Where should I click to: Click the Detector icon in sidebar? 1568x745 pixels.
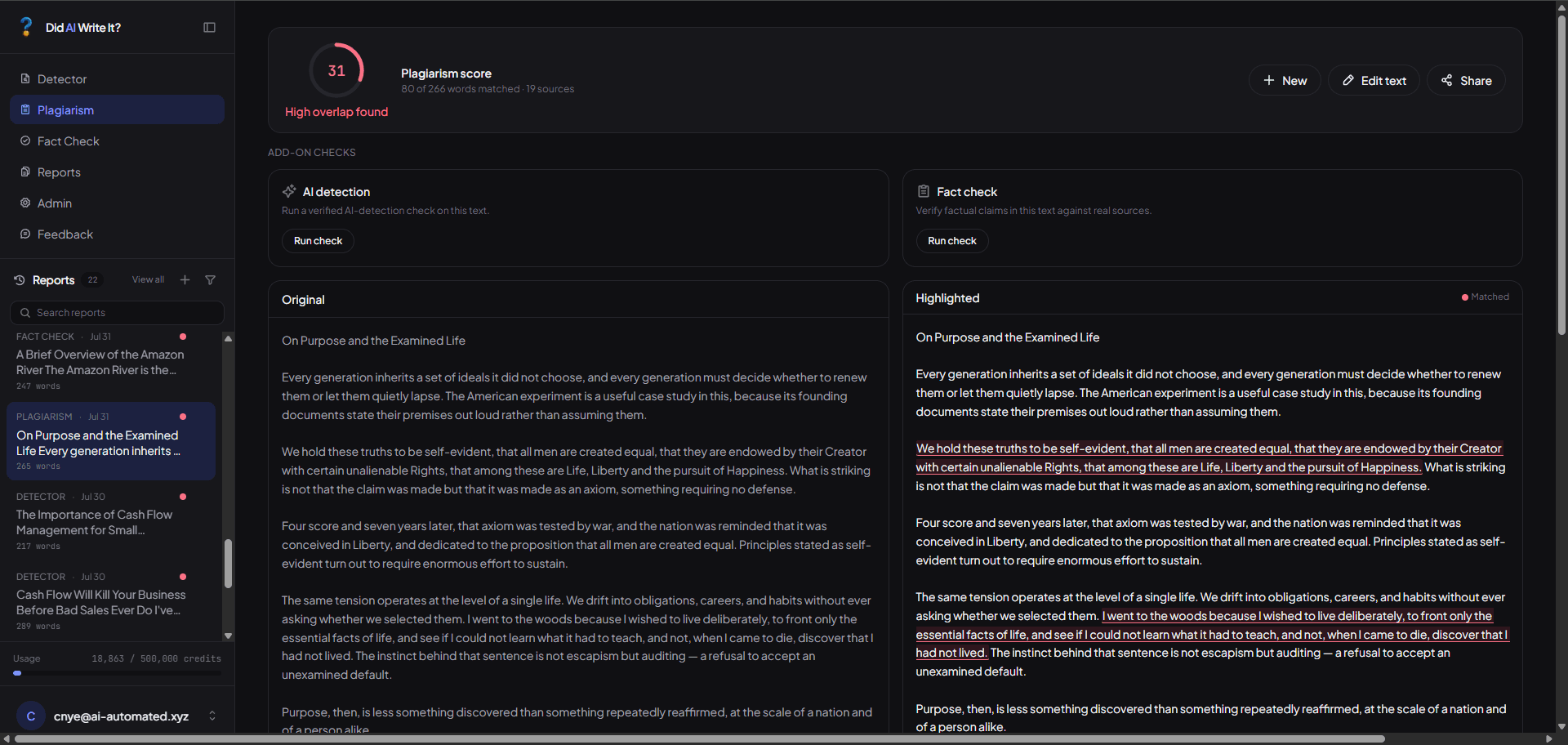(25, 79)
